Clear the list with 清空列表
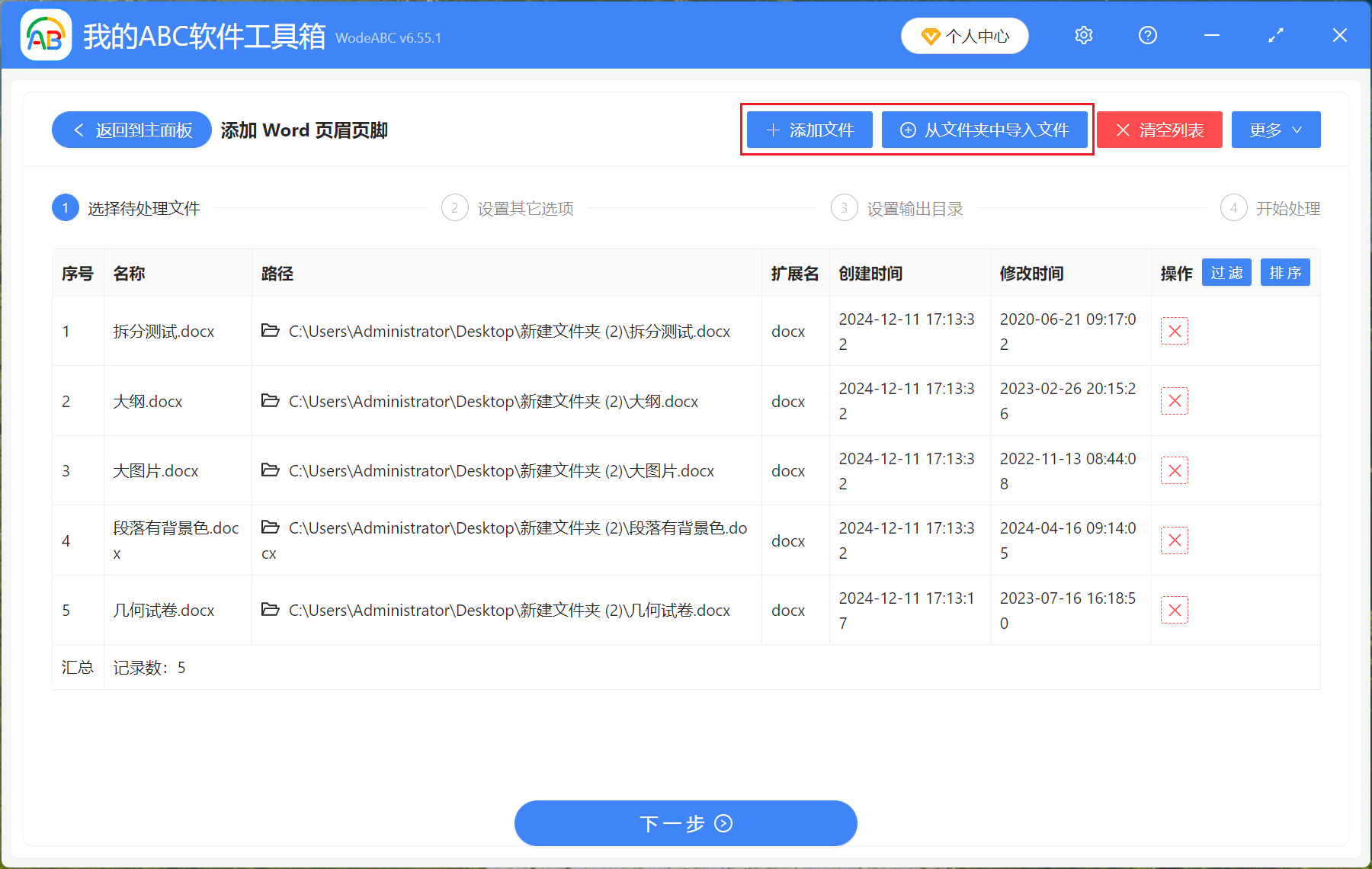Image resolution: width=1372 pixels, height=869 pixels. [x=1159, y=130]
